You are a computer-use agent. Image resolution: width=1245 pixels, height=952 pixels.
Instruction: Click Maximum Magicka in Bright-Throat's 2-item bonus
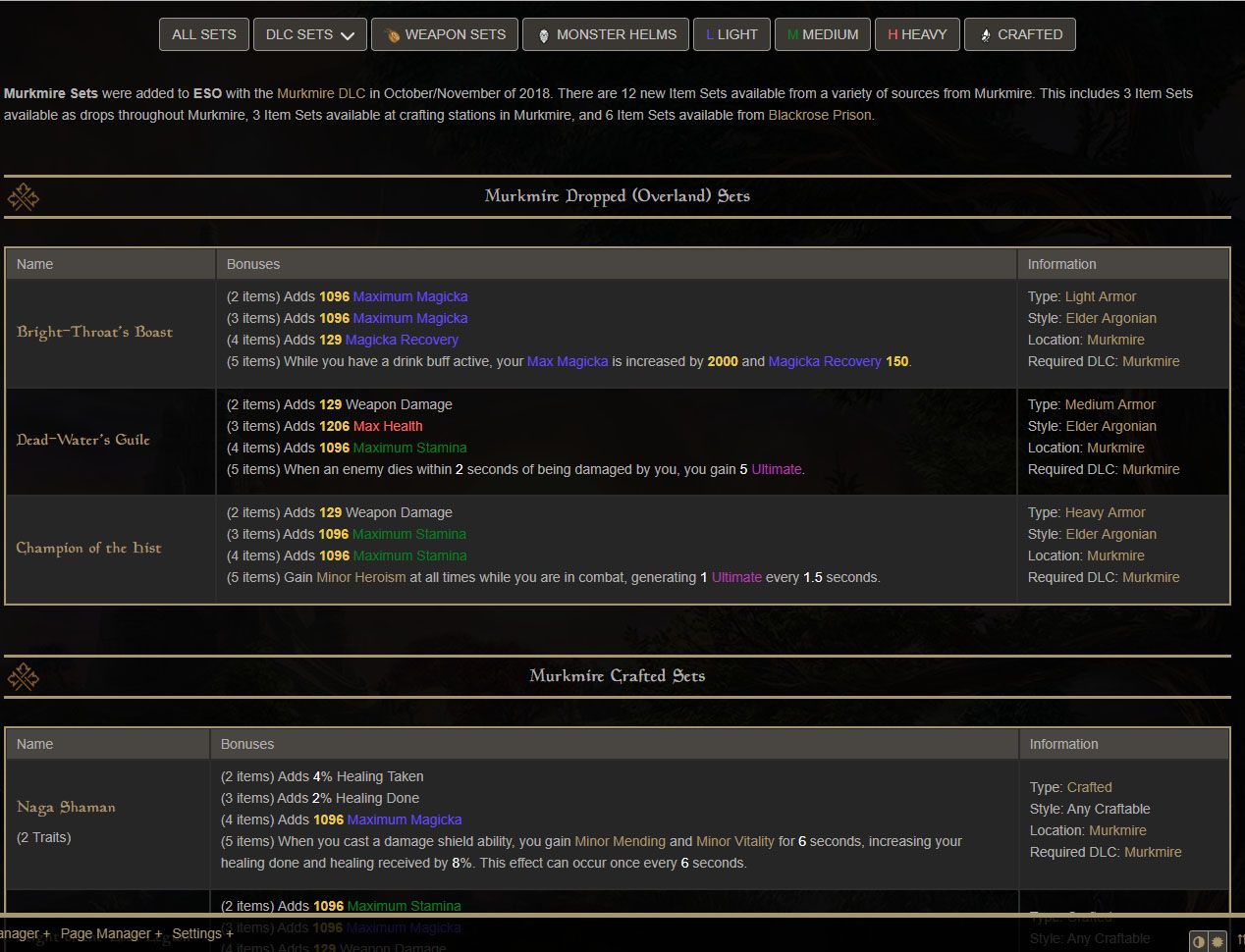click(x=410, y=296)
